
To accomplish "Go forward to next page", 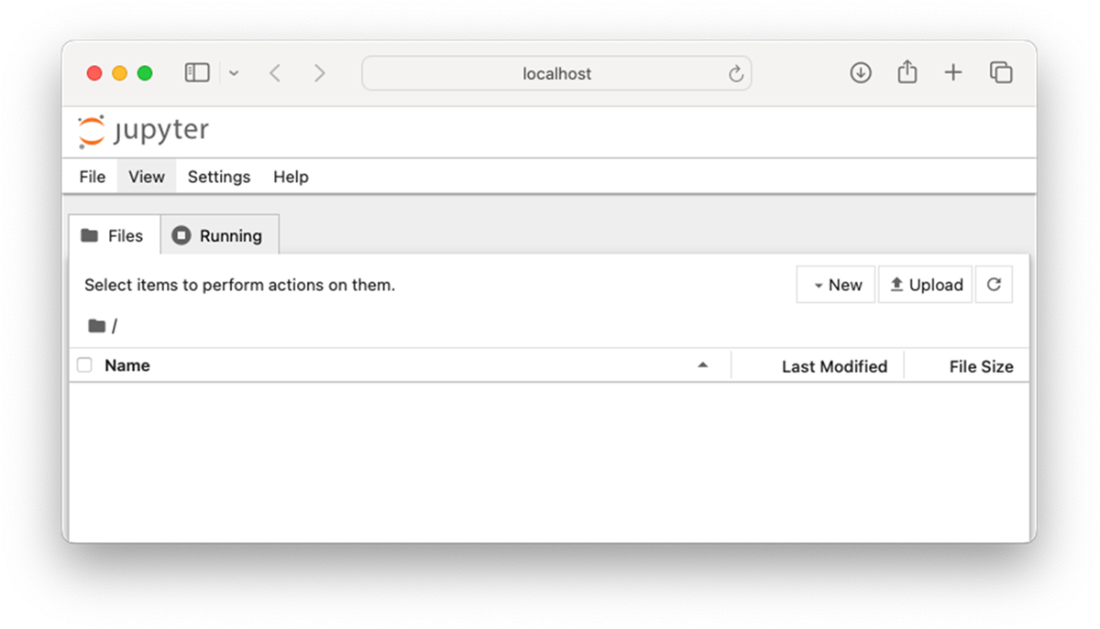I will click(319, 73).
